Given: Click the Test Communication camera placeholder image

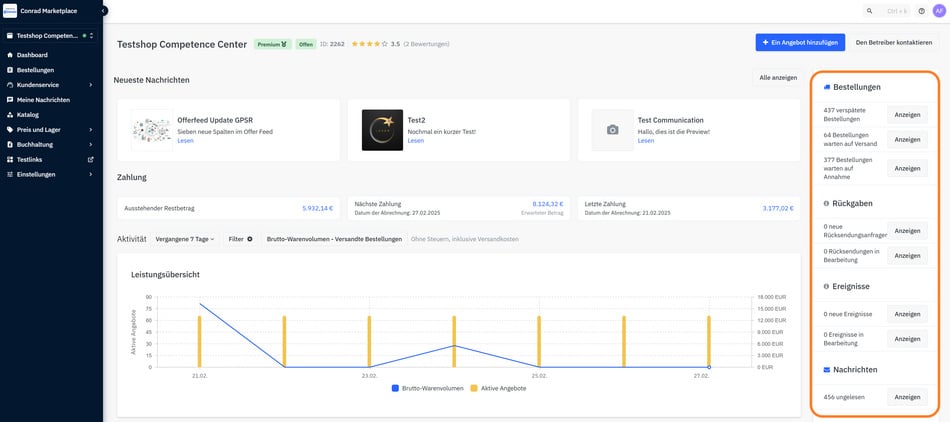Looking at the screenshot, I should pos(613,130).
